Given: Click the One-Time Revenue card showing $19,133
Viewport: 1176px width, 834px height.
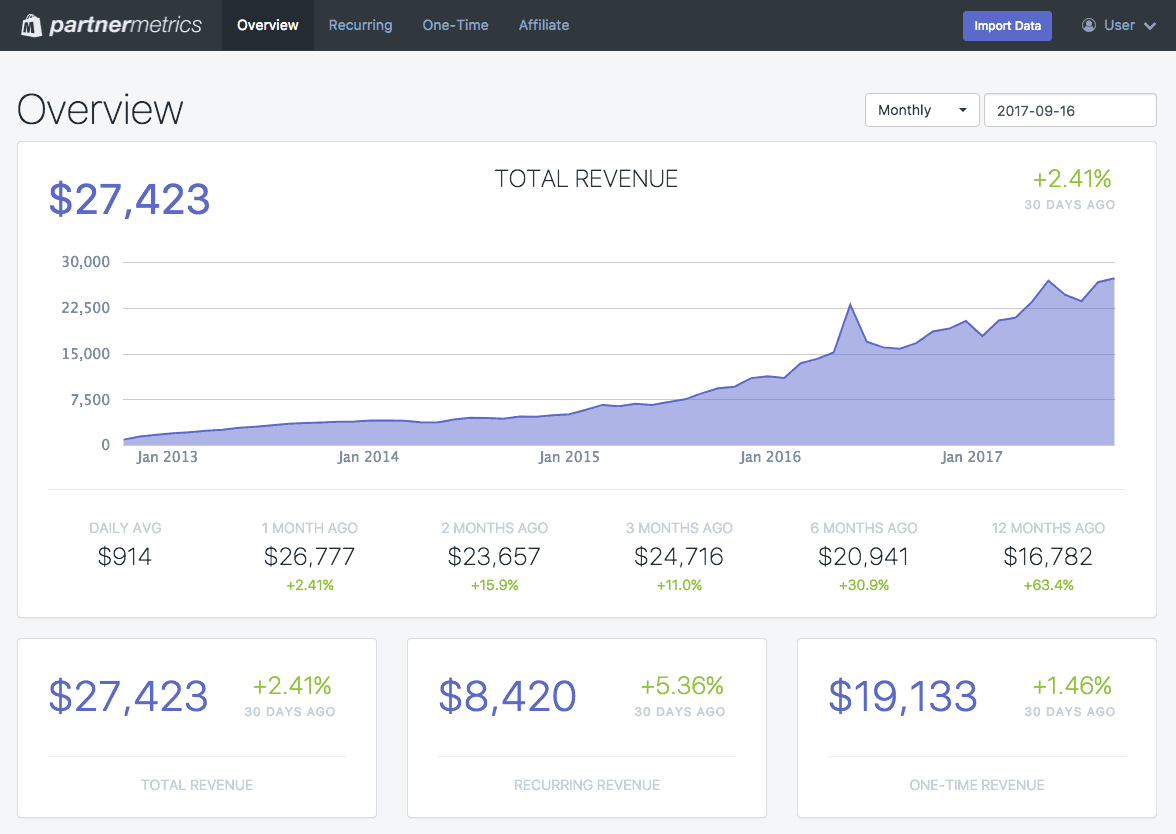Looking at the screenshot, I should [x=976, y=728].
